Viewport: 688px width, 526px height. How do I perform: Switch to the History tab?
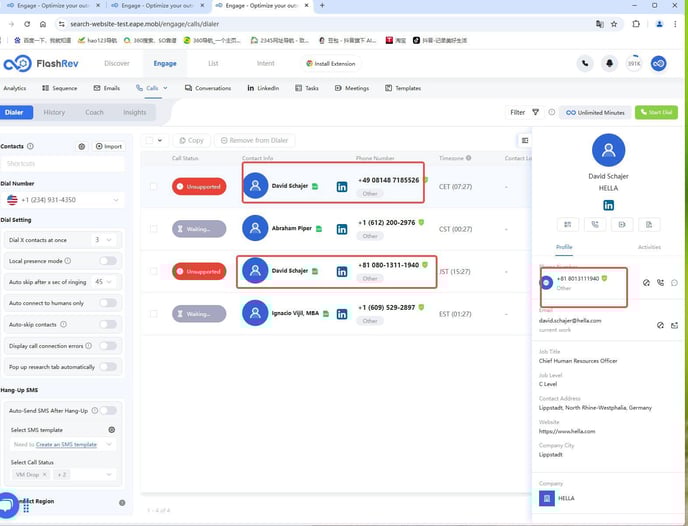[54, 112]
